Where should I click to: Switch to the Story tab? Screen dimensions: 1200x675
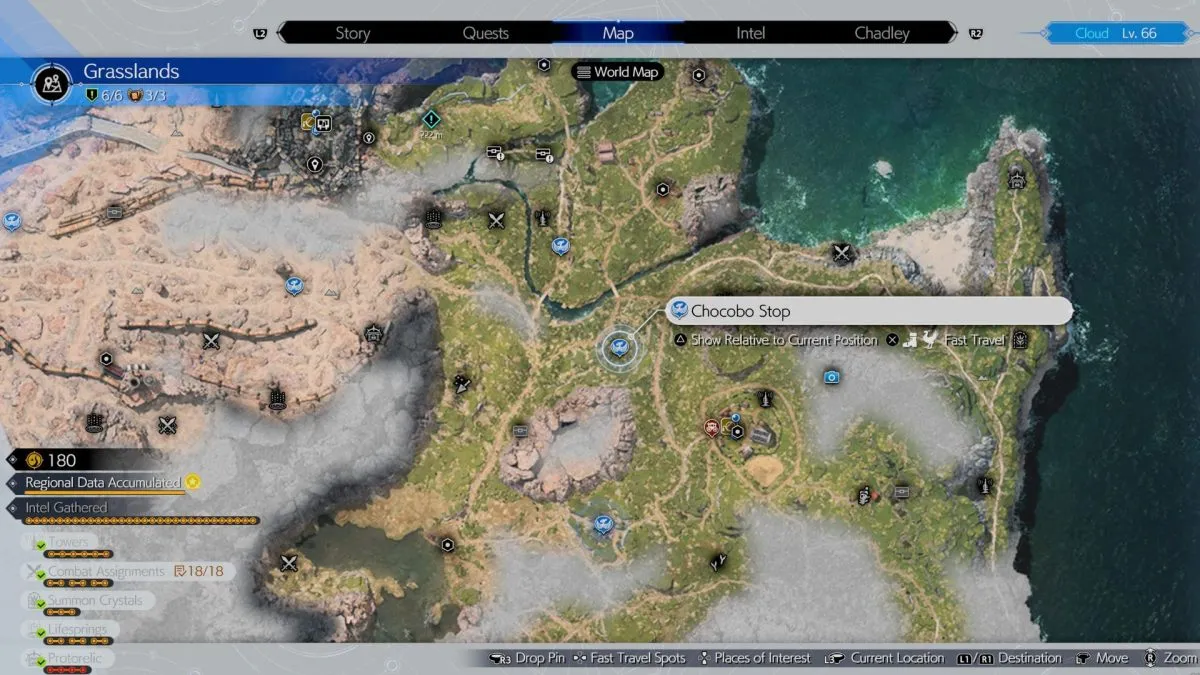point(352,33)
